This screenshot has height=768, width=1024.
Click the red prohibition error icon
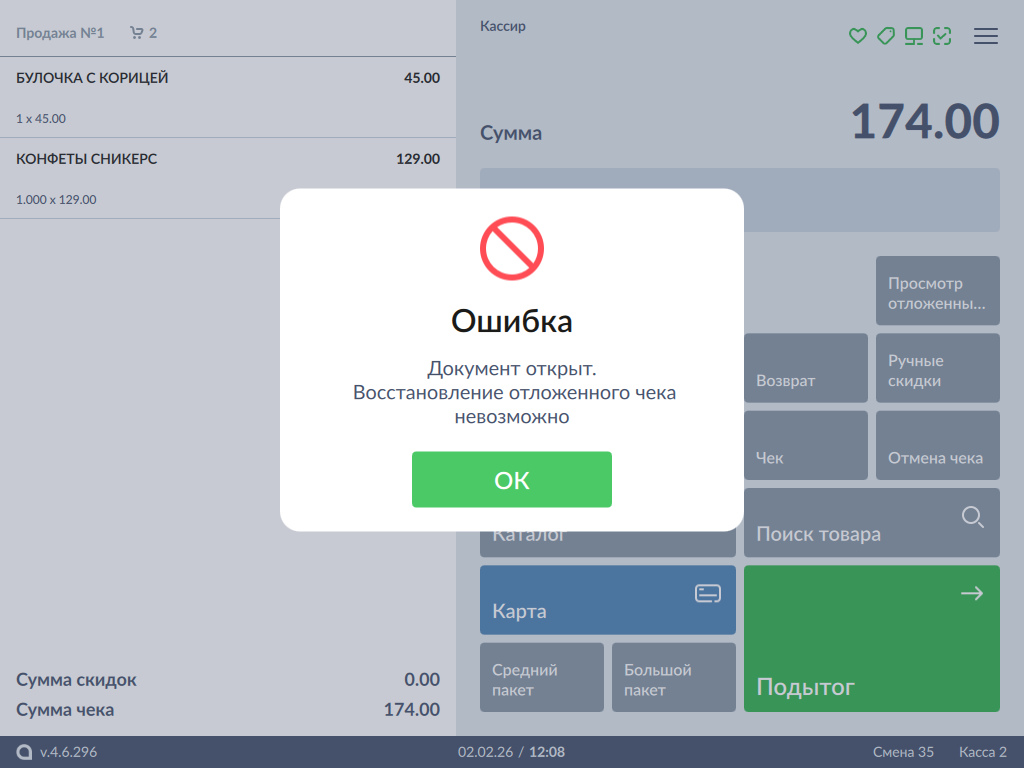click(511, 248)
